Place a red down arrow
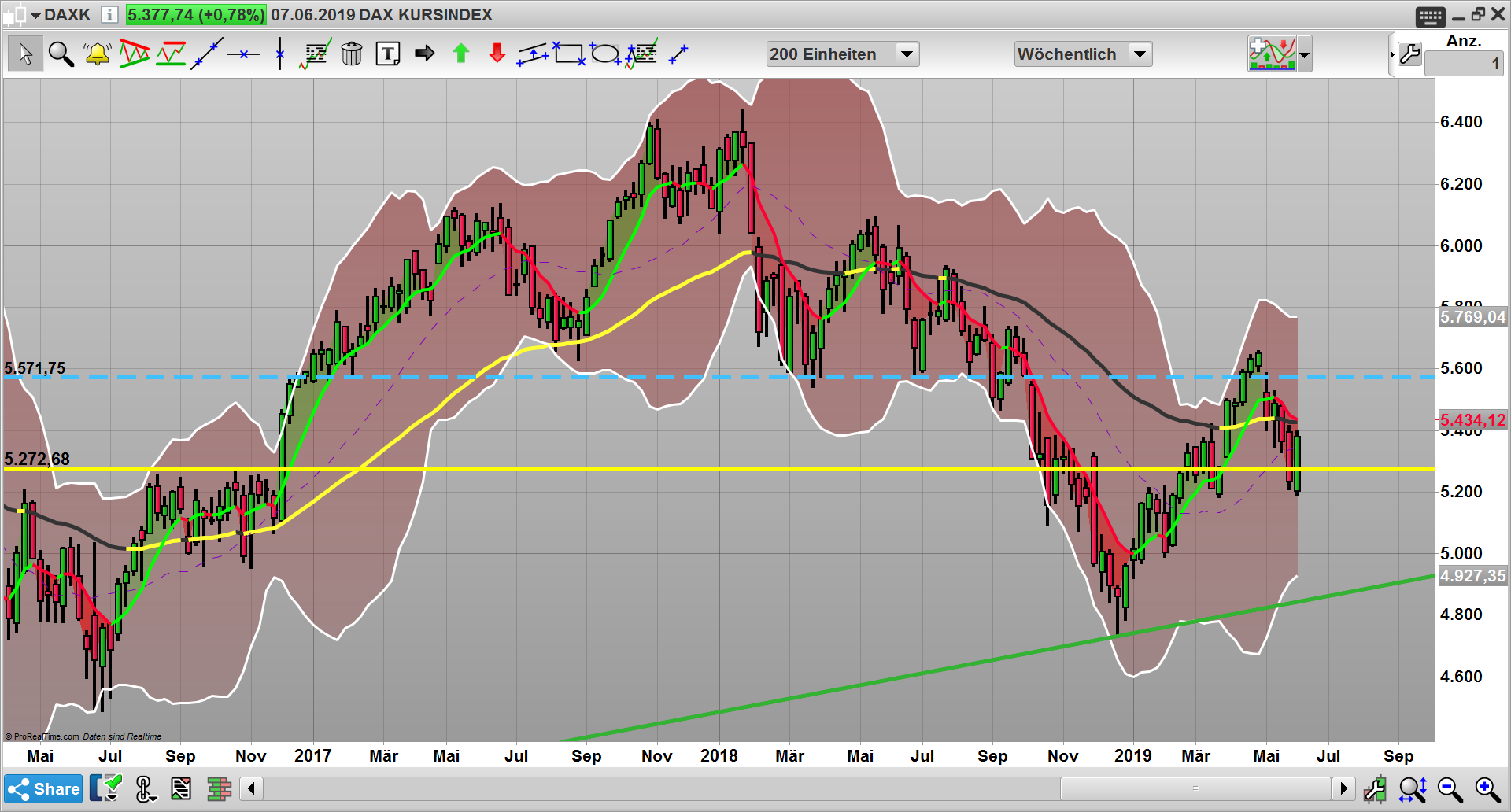 tap(497, 54)
